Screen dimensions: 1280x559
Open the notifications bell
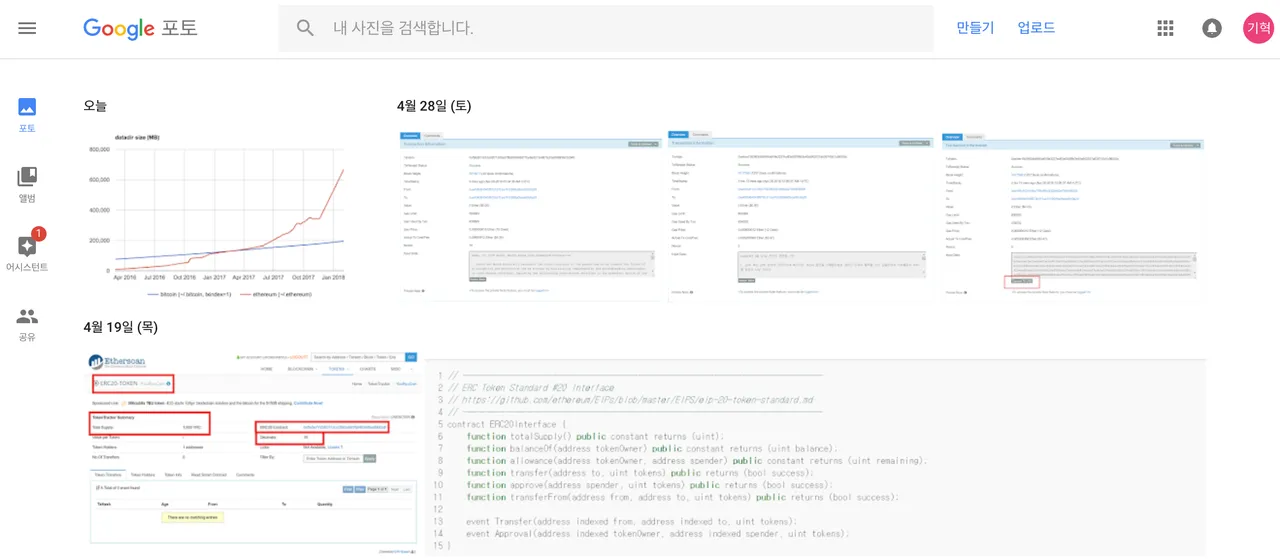pyautogui.click(x=1212, y=28)
